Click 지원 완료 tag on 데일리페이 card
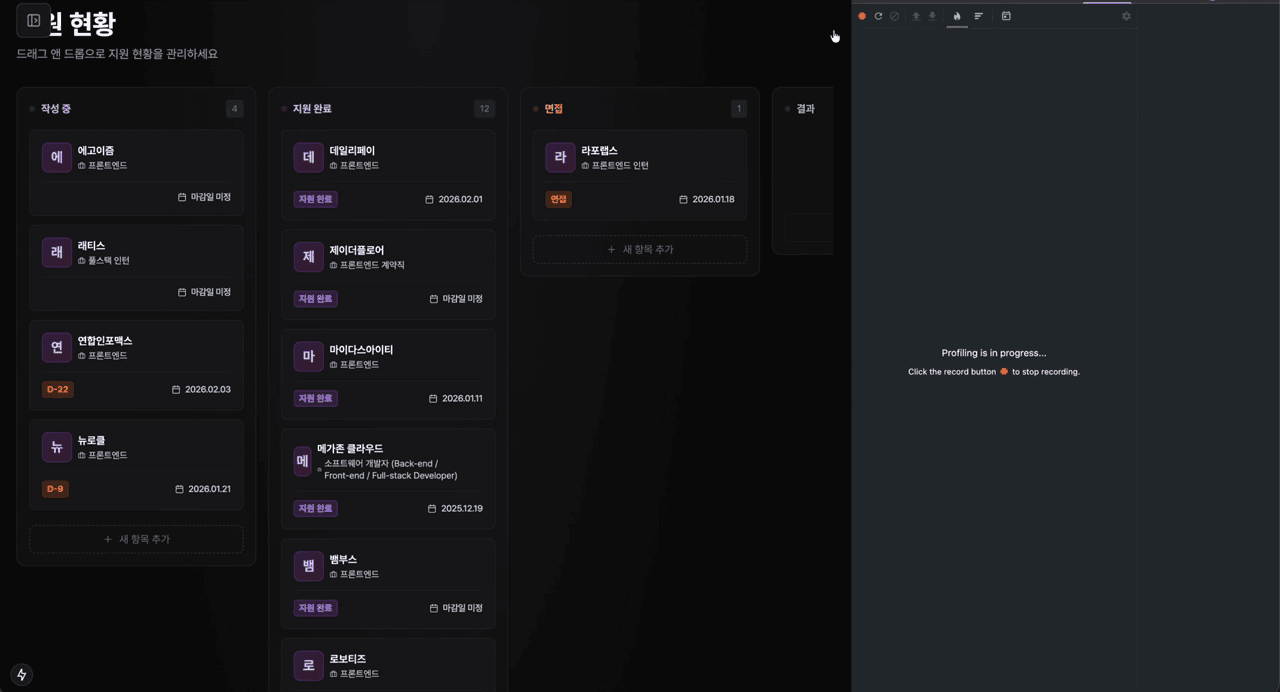1280x692 pixels. [x=316, y=199]
